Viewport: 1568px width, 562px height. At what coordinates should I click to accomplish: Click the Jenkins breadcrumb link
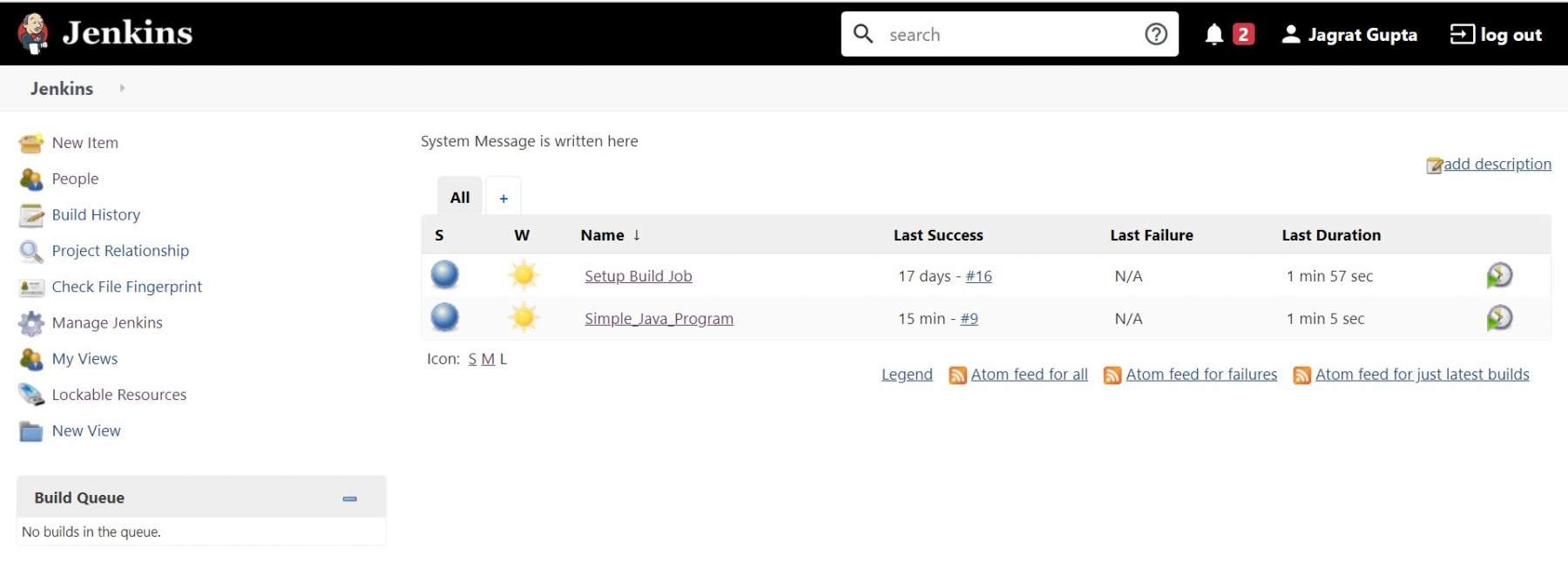coord(62,88)
